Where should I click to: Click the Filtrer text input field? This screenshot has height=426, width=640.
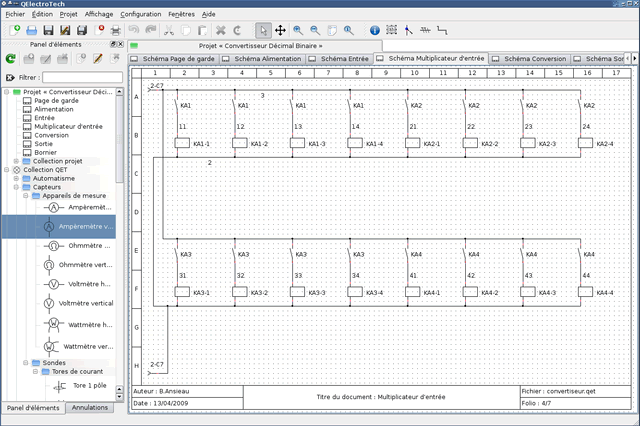(x=82, y=77)
